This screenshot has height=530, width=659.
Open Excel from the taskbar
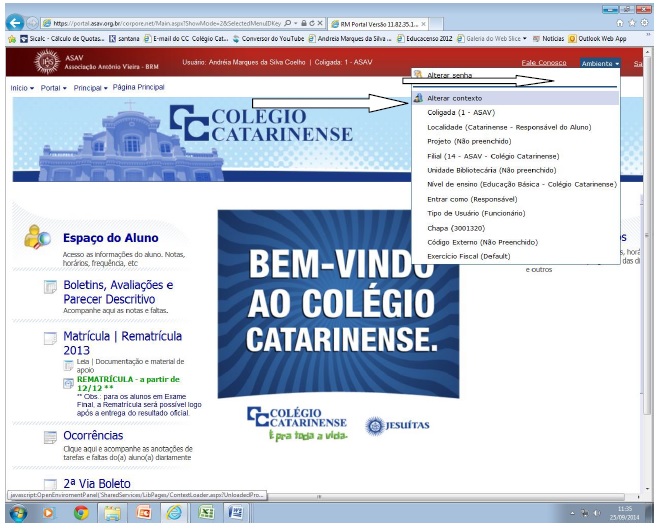[x=206, y=513]
